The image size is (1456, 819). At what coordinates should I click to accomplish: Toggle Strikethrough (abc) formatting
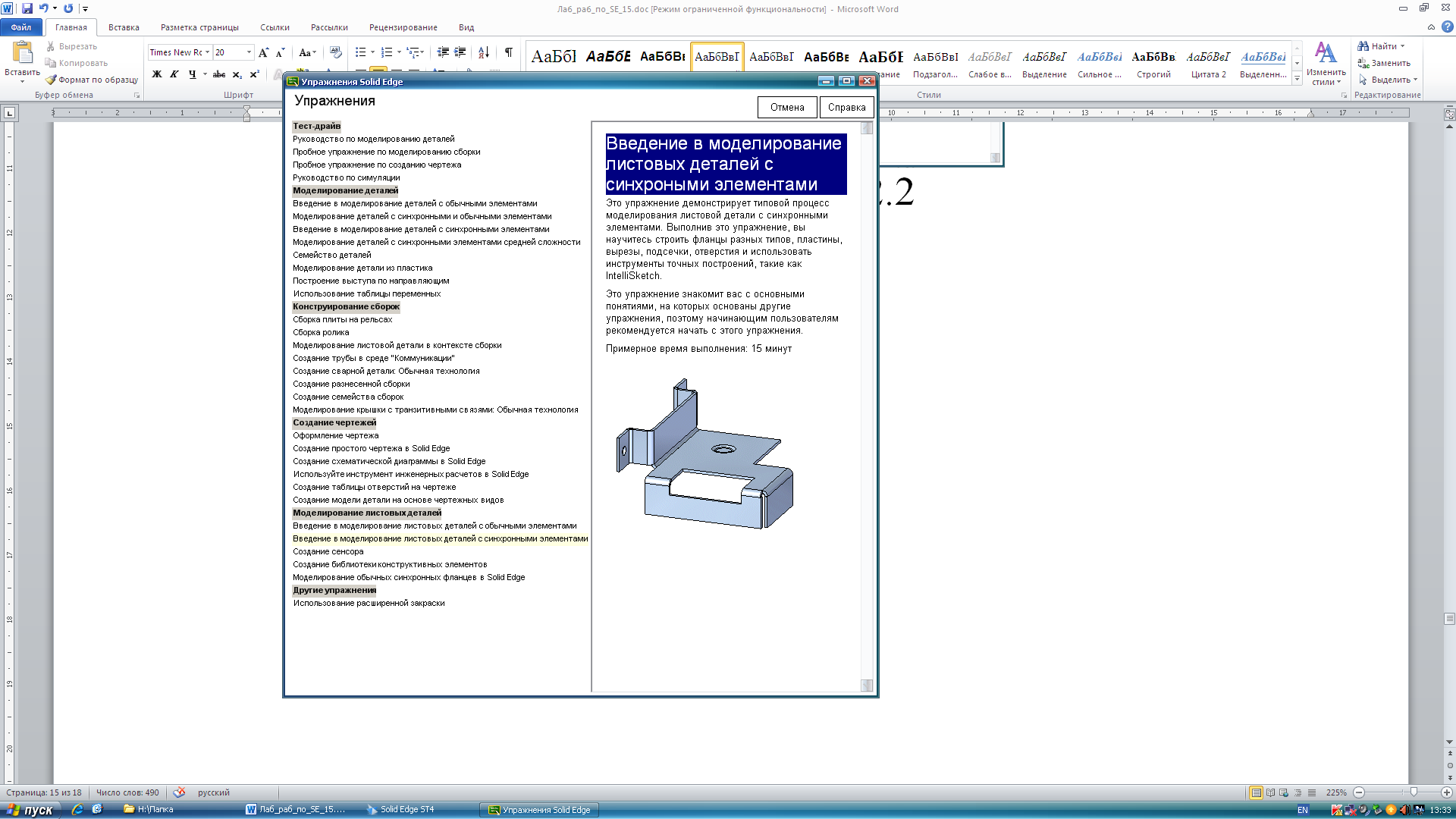(x=219, y=74)
